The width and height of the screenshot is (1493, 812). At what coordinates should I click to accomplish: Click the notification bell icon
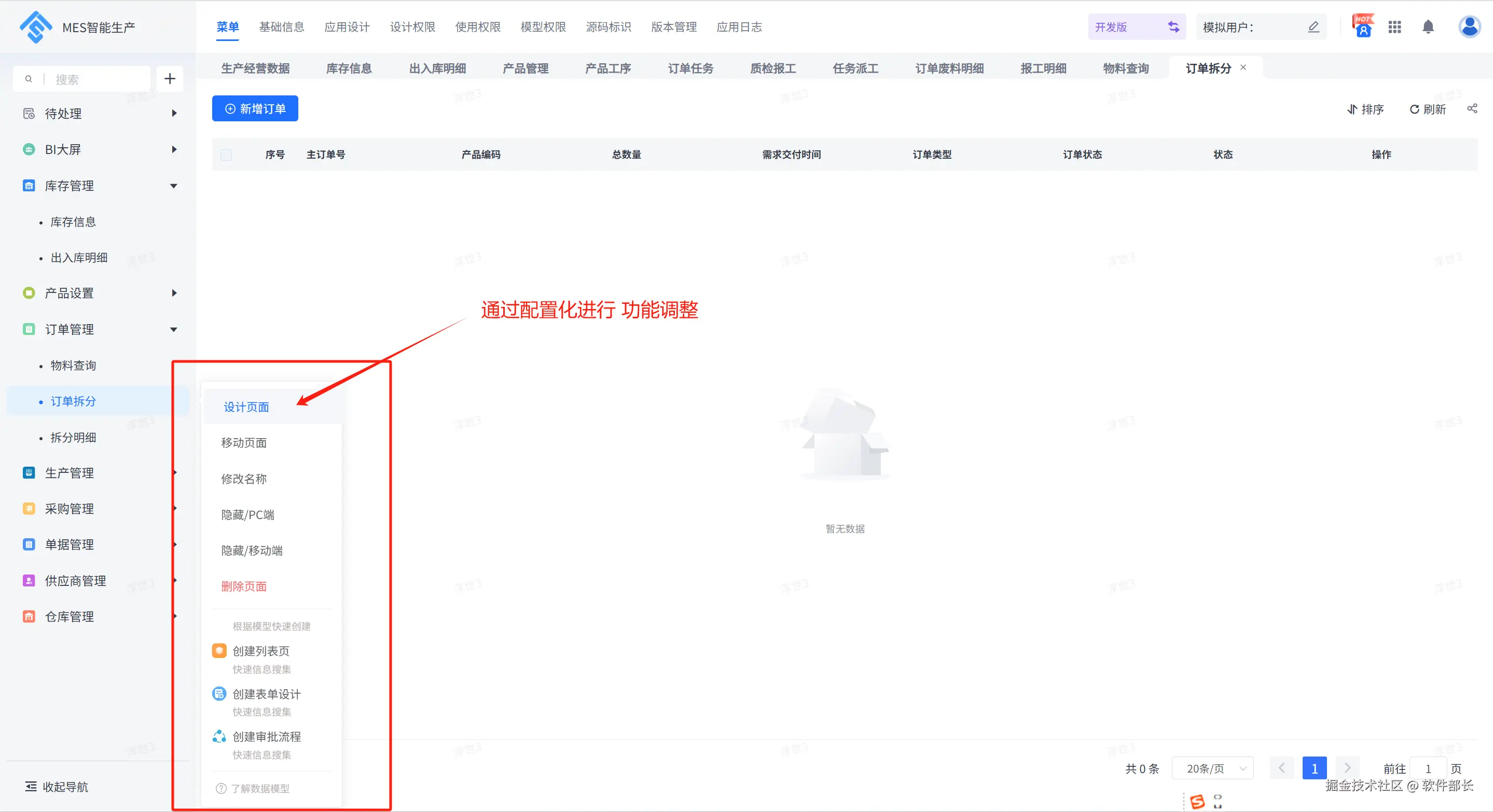click(1428, 27)
